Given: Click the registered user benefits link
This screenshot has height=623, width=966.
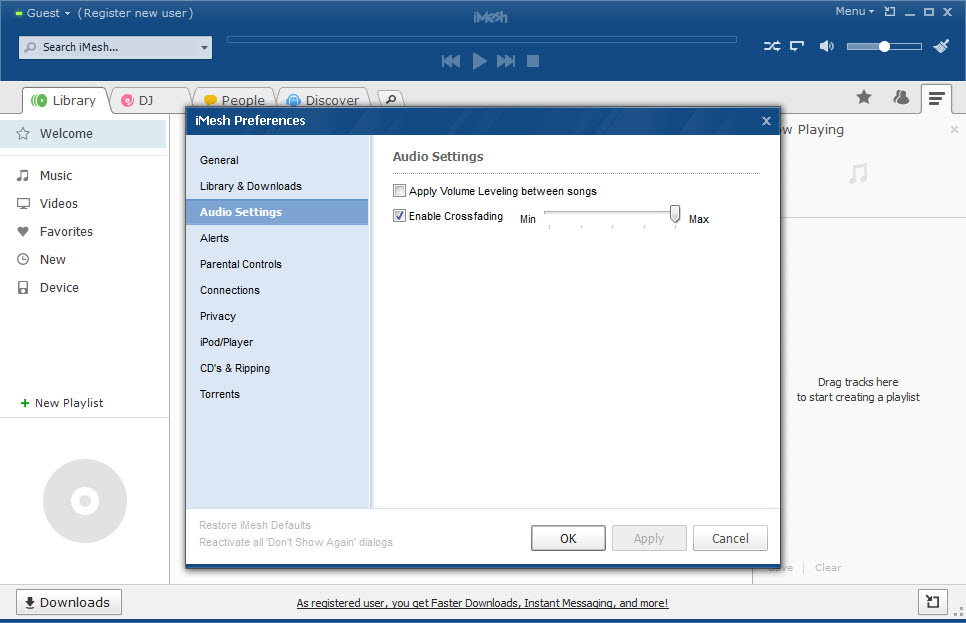Looking at the screenshot, I should (482, 603).
